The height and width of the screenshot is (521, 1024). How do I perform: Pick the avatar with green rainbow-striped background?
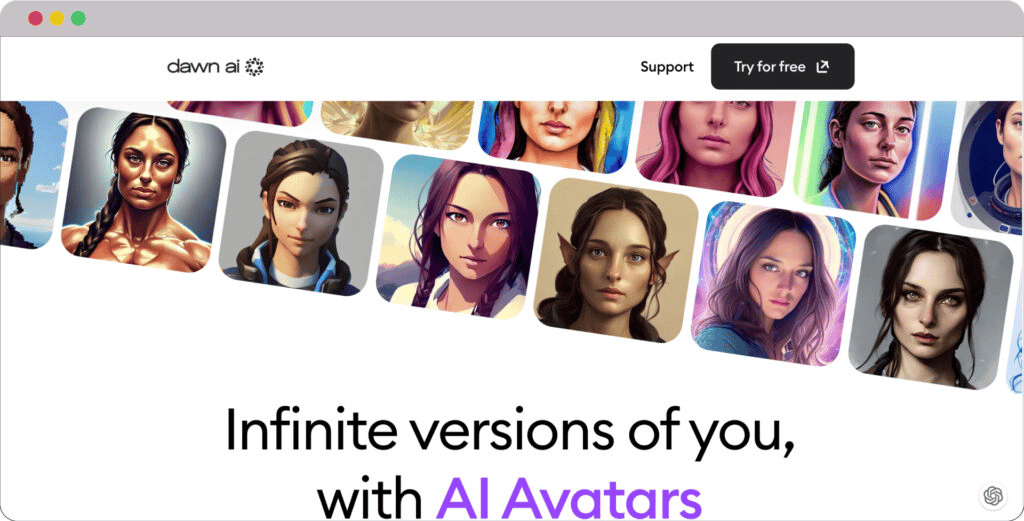click(x=872, y=160)
